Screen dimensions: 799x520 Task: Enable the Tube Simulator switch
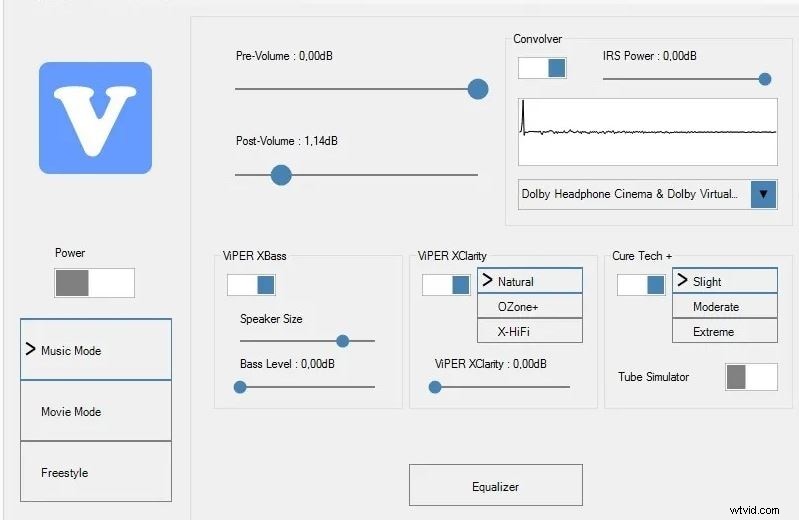751,377
